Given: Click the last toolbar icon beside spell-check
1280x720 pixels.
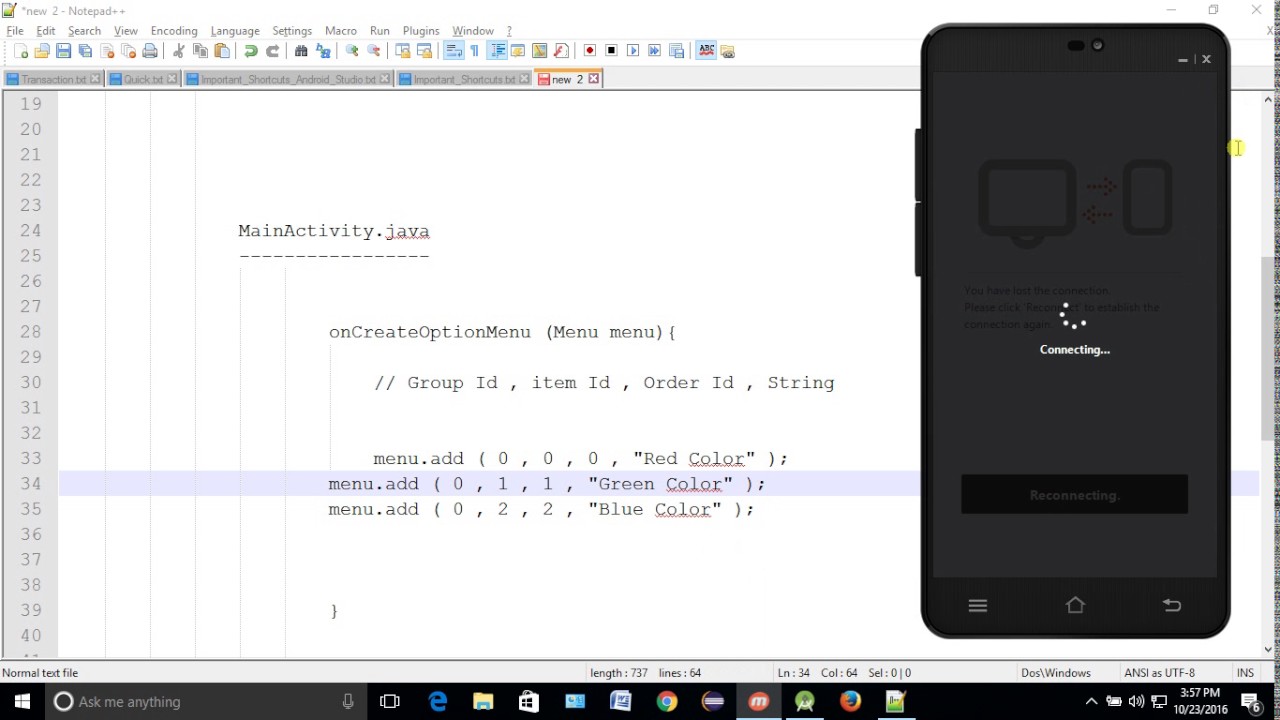Looking at the screenshot, I should tap(727, 51).
